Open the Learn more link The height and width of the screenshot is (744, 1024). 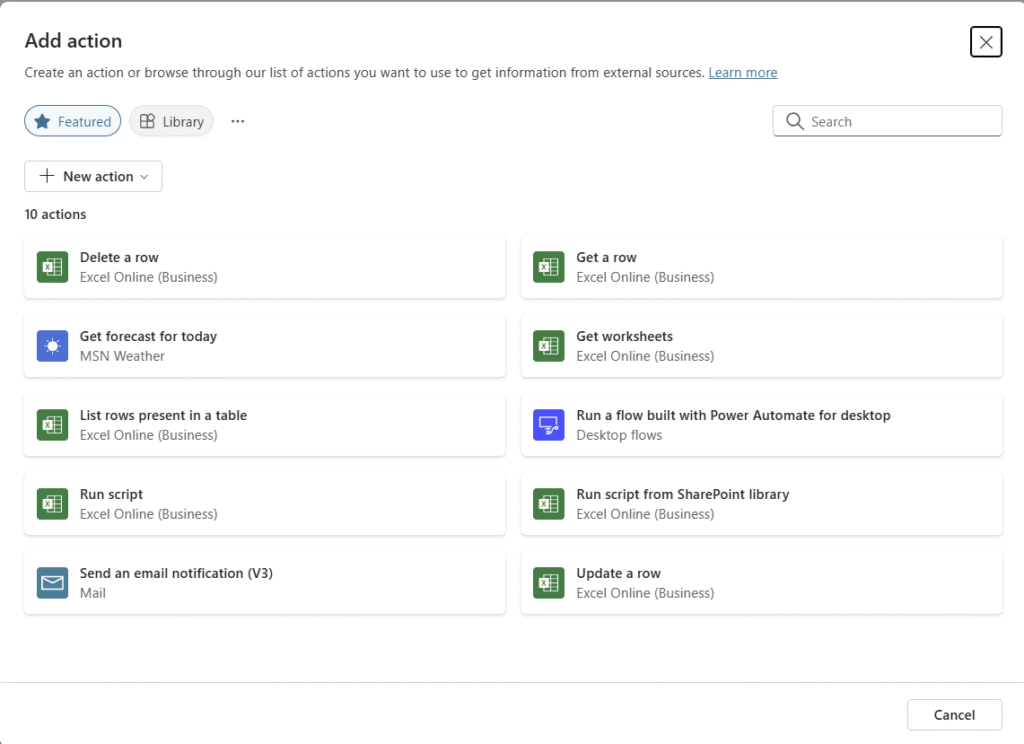pos(743,73)
